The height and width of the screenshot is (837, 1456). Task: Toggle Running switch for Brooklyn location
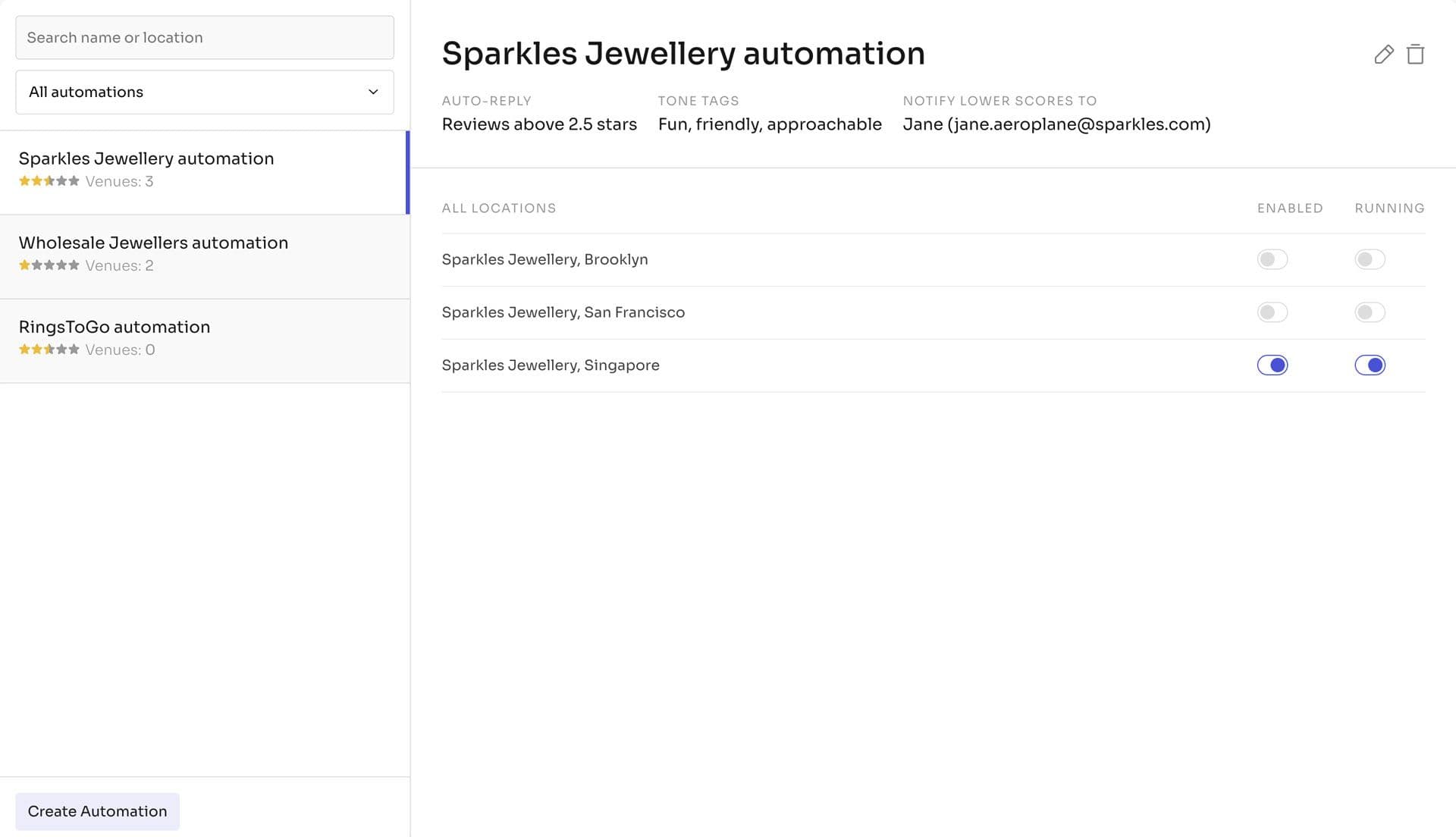[x=1370, y=259]
